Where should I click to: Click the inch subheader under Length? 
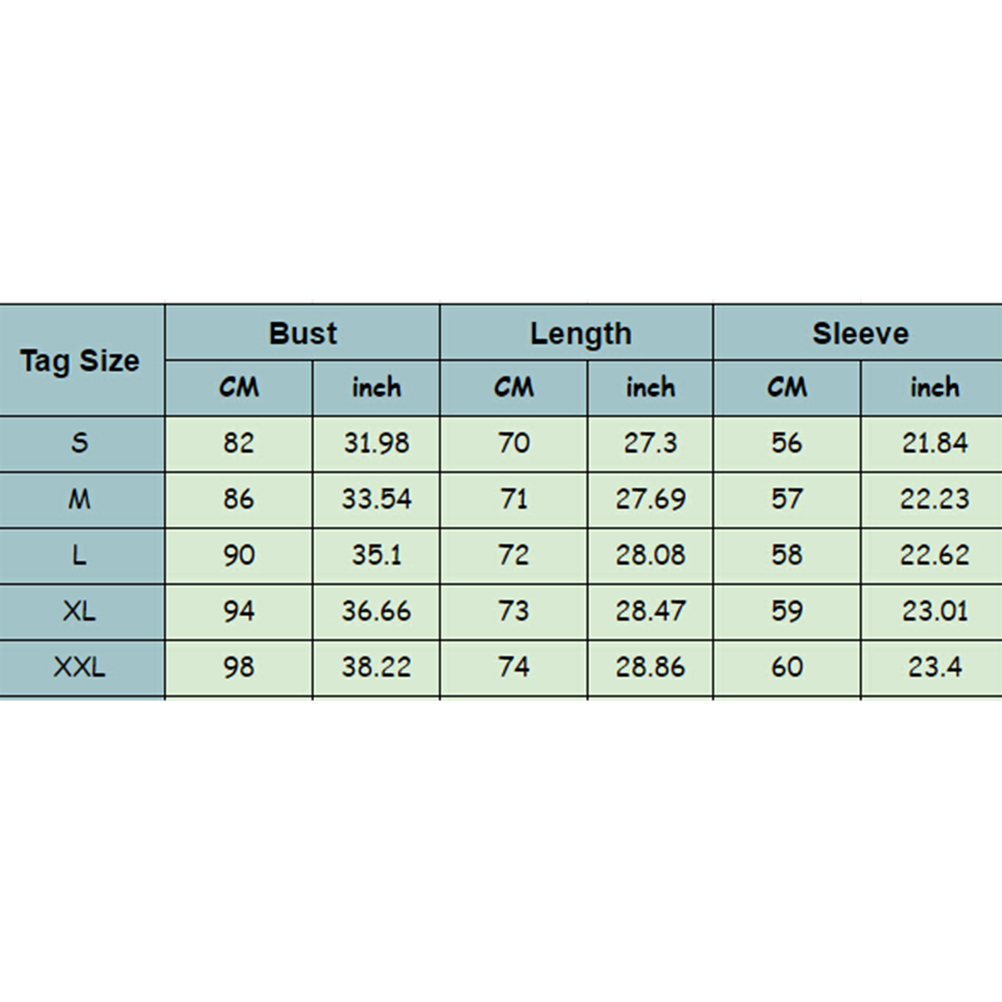coord(650,388)
